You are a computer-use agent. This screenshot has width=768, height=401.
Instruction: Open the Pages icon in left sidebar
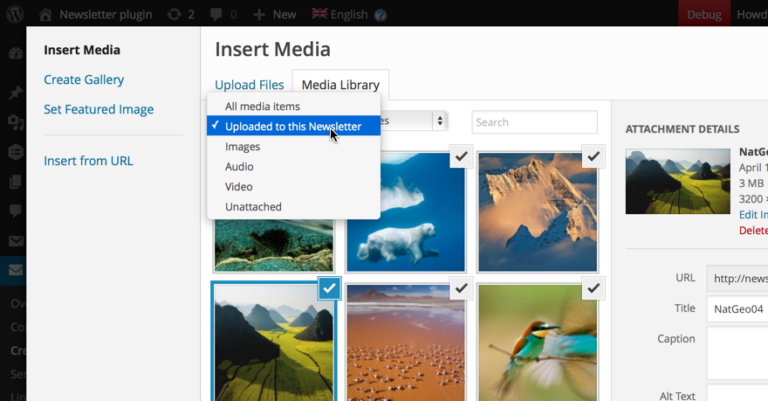[16, 182]
